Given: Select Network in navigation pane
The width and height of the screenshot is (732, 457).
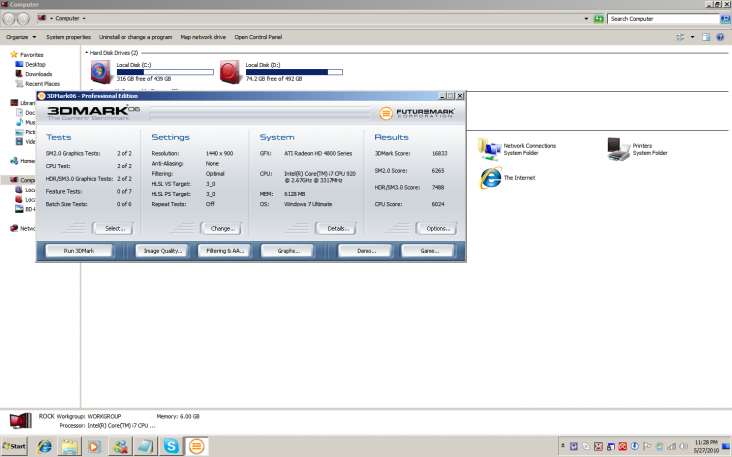Looking at the screenshot, I should [x=23, y=228].
